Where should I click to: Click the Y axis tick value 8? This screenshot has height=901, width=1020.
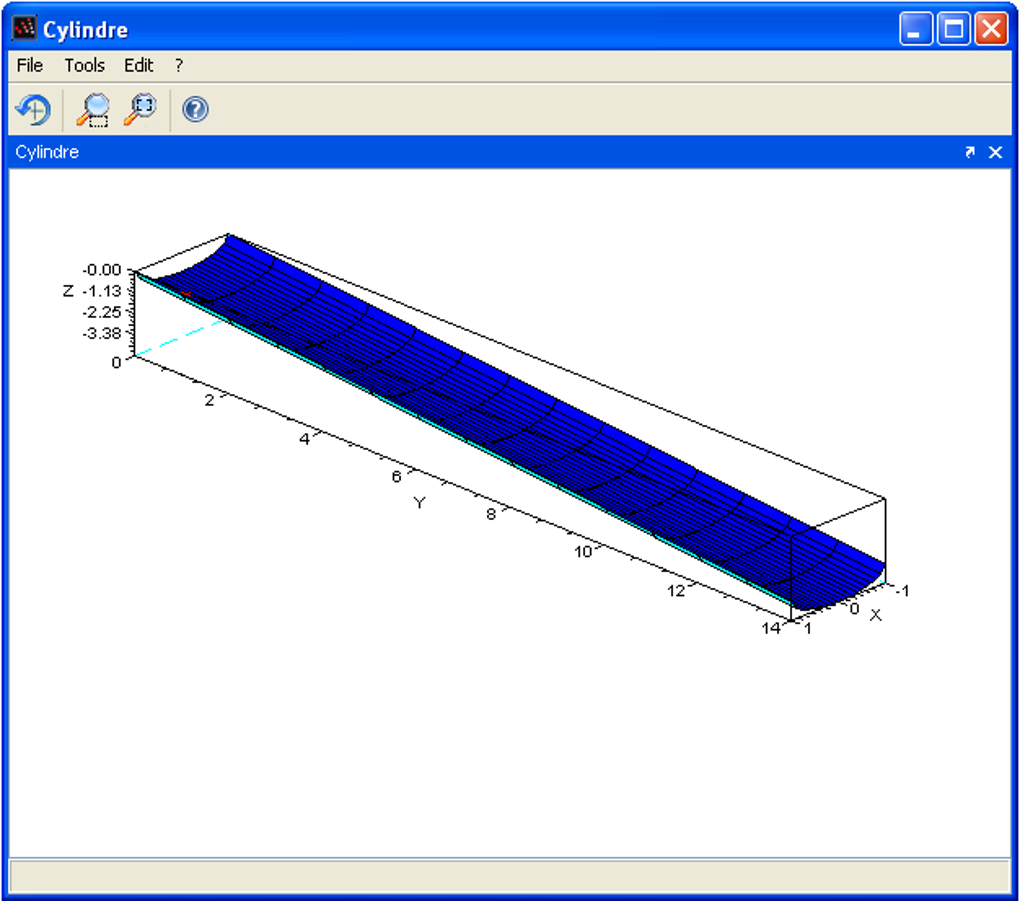point(491,514)
